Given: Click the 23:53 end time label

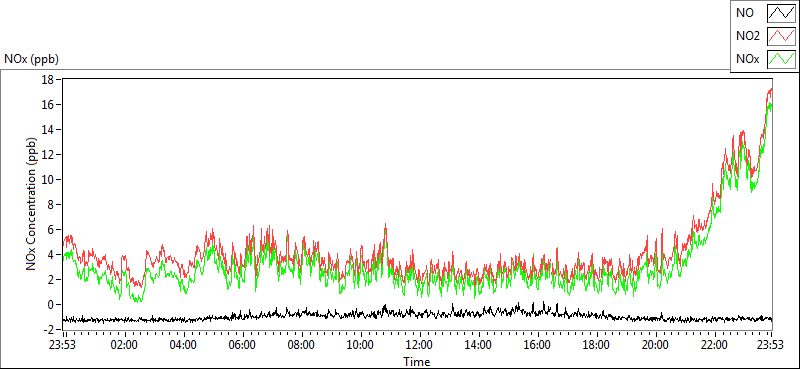Looking at the screenshot, I should [x=771, y=345].
